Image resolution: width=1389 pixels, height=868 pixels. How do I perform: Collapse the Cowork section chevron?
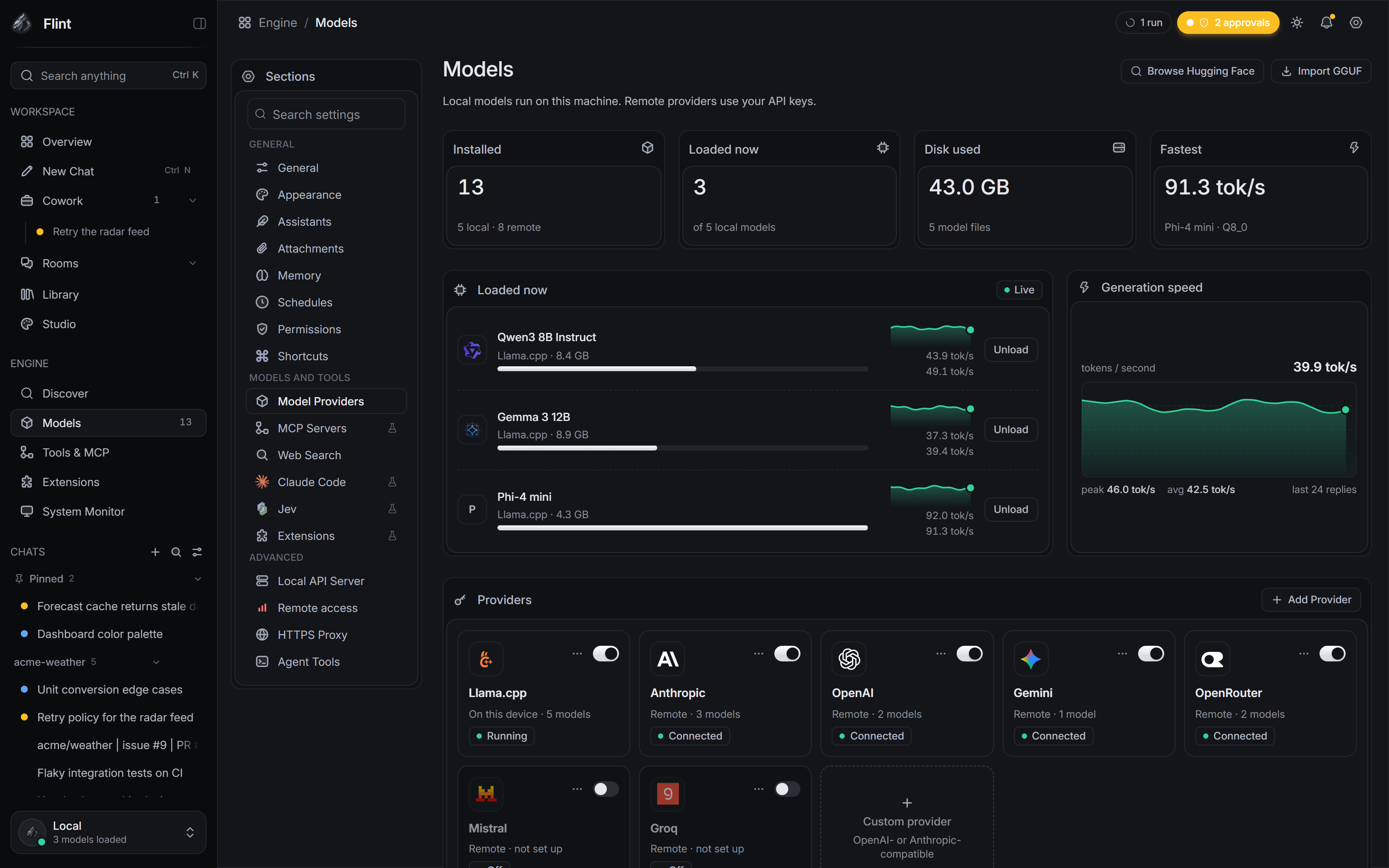tap(193, 201)
